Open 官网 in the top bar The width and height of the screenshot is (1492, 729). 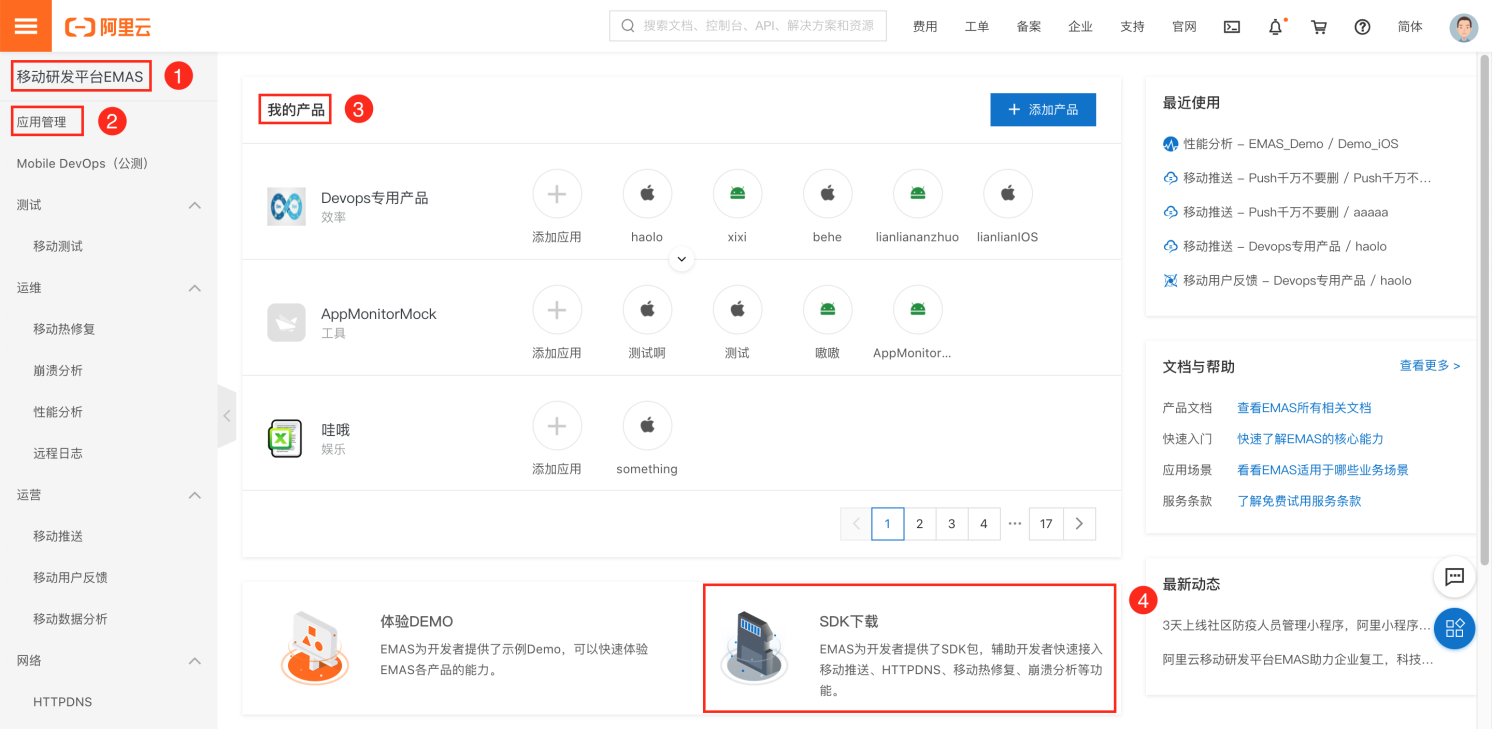1184,27
